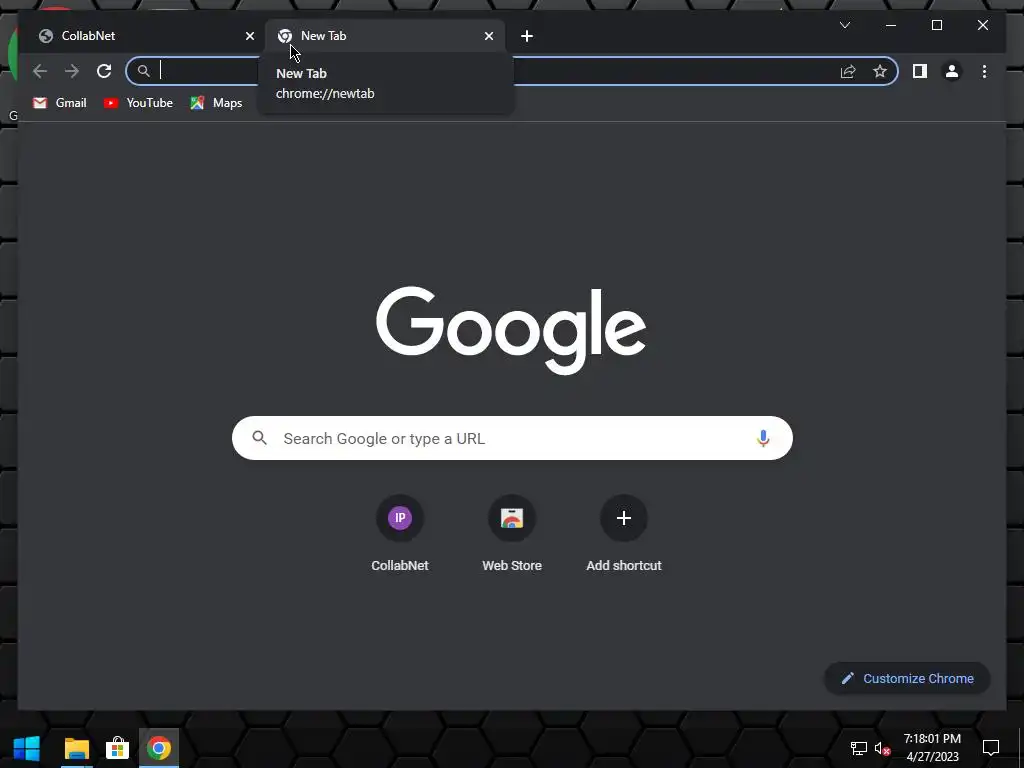1024x768 pixels.
Task: Click the muted volume tray icon
Action: coord(882,748)
